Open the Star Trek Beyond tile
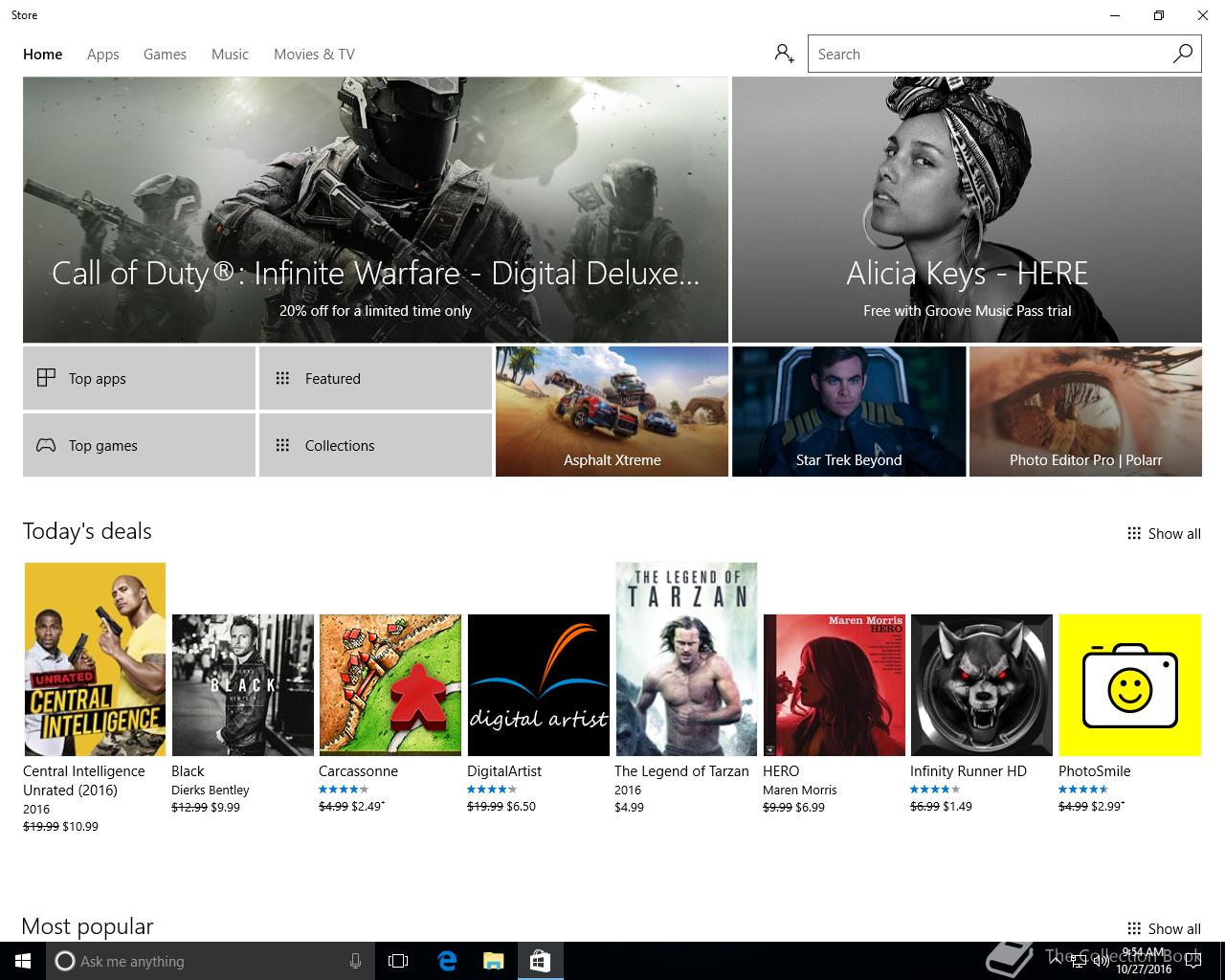This screenshot has width=1225, height=980. pos(849,412)
